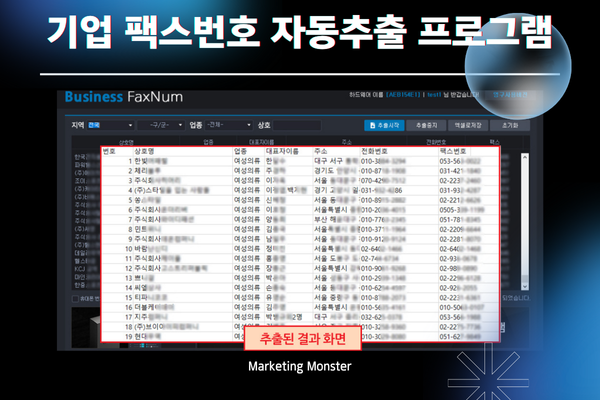This screenshot has width=600, height=400.
Task: Click the 대표자이름 column header in the result table
Action: pos(282,152)
